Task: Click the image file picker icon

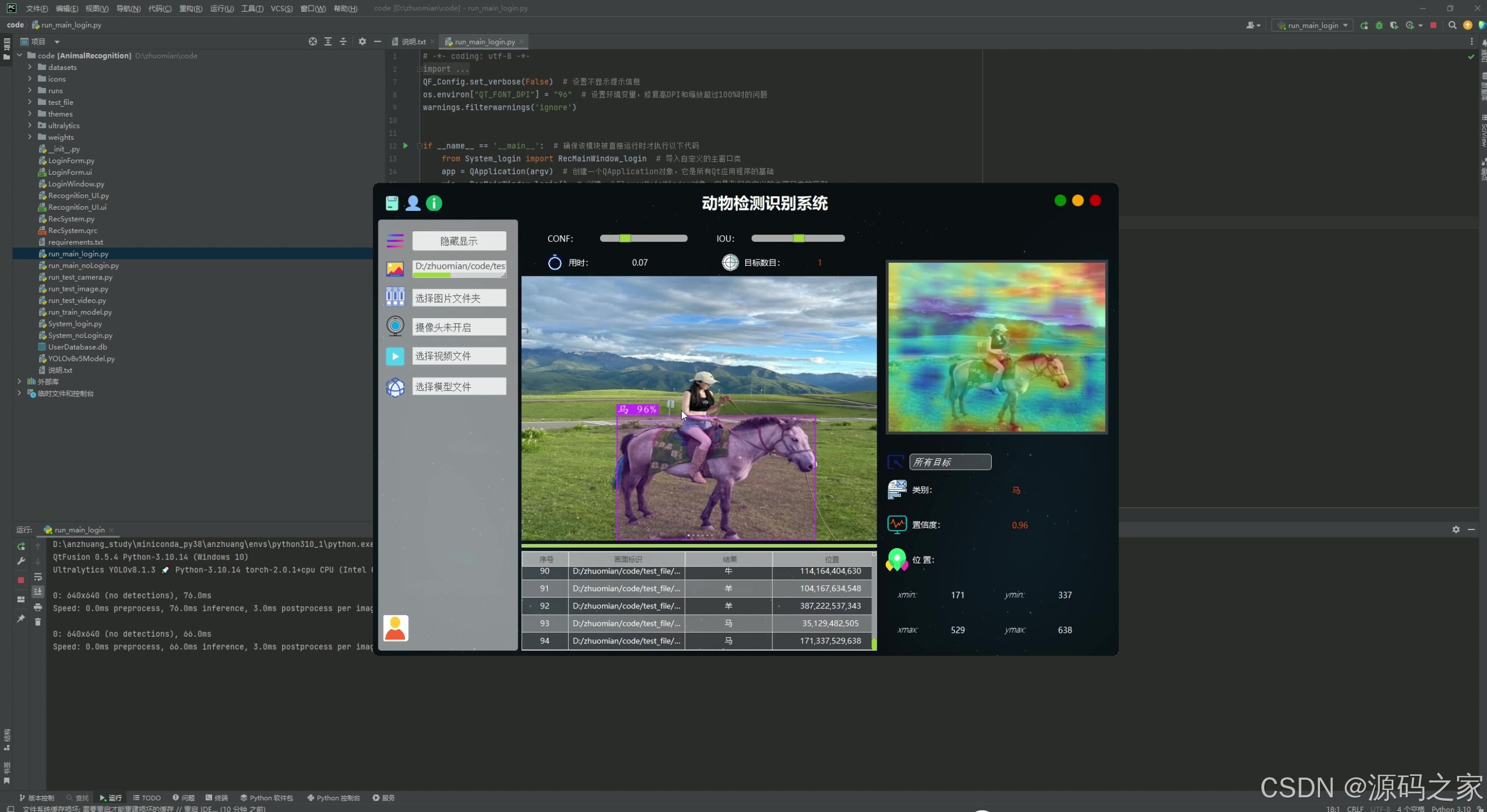Action: tap(395, 269)
